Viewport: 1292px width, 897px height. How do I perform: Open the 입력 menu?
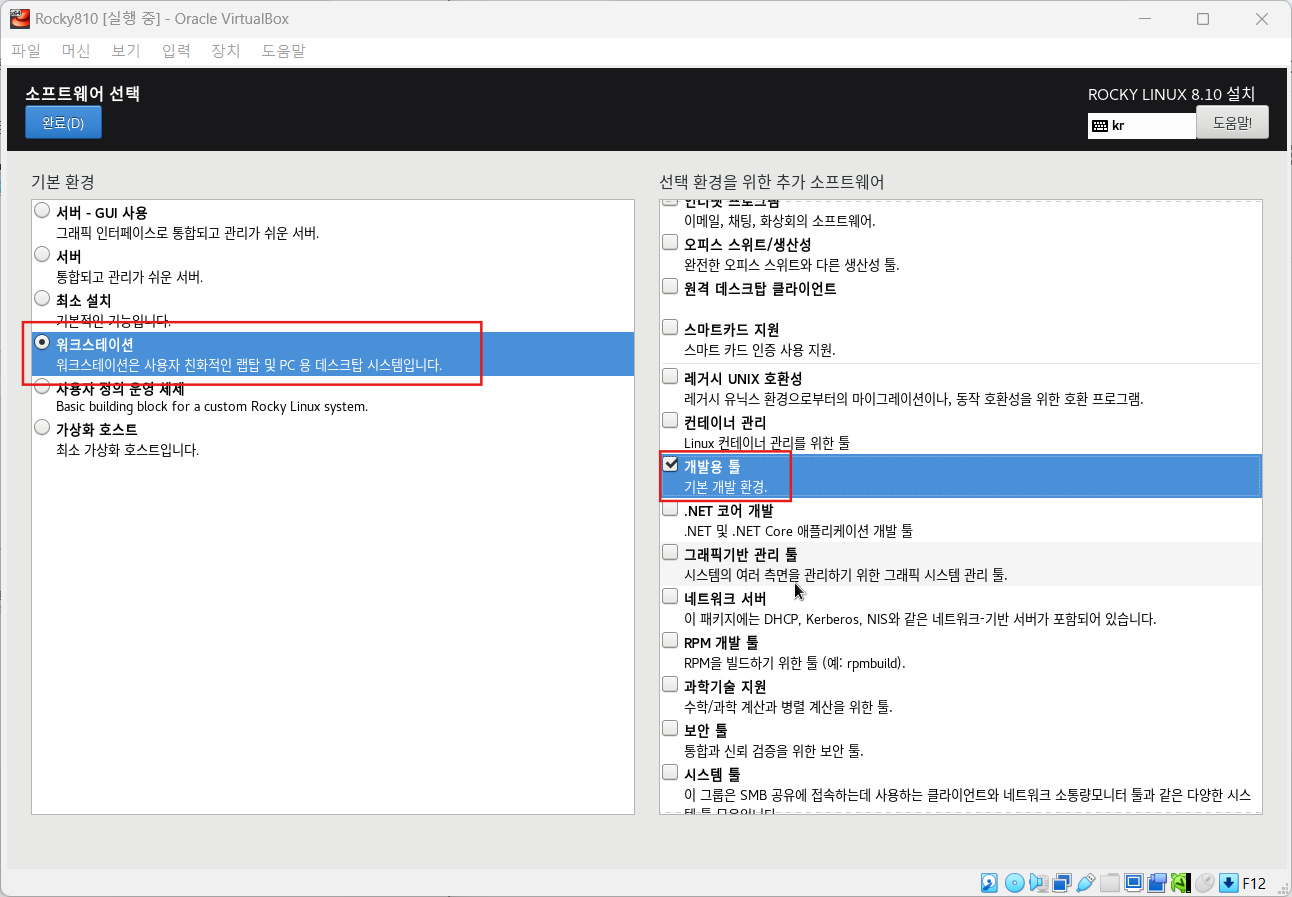click(176, 51)
